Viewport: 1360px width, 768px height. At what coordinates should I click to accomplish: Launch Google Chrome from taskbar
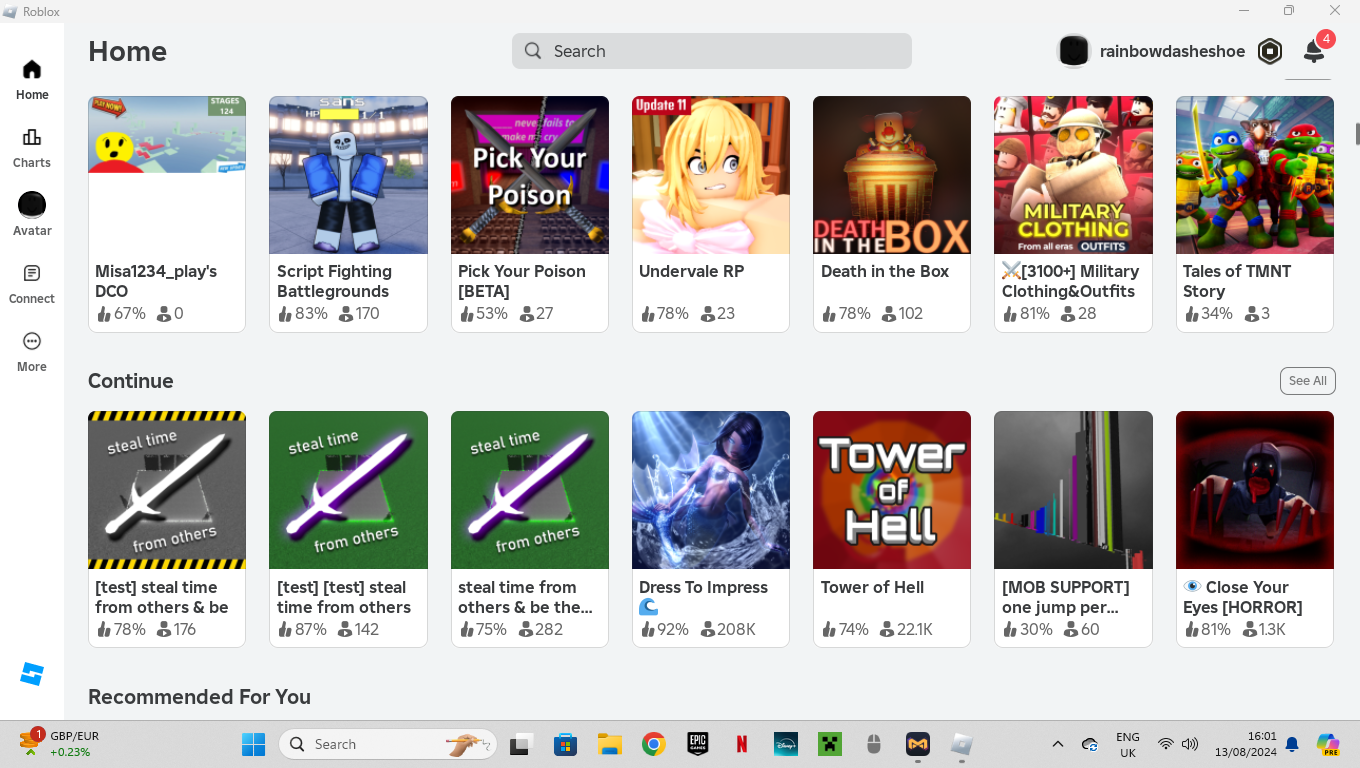pos(654,744)
